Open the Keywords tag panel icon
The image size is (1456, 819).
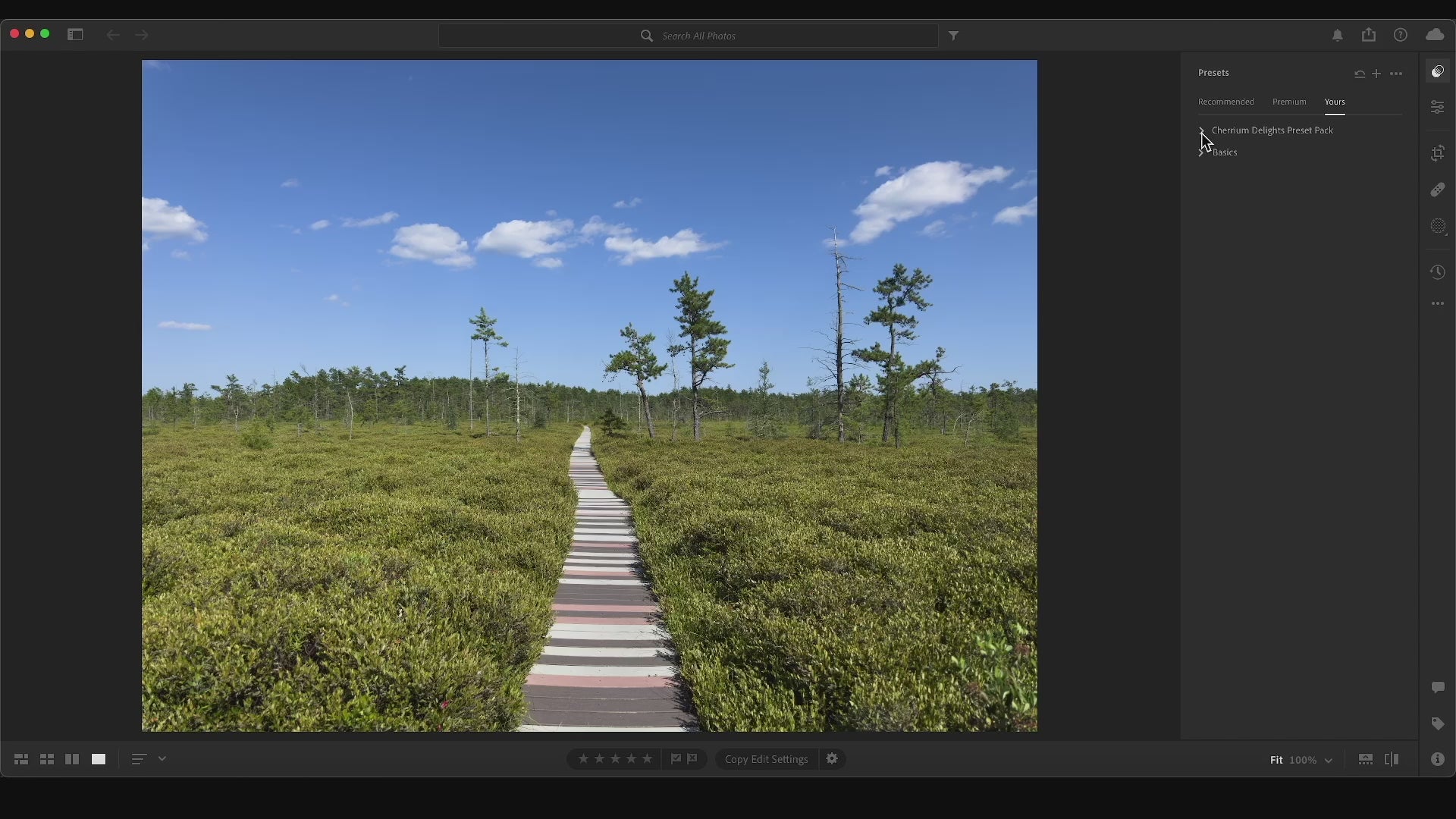point(1437,724)
